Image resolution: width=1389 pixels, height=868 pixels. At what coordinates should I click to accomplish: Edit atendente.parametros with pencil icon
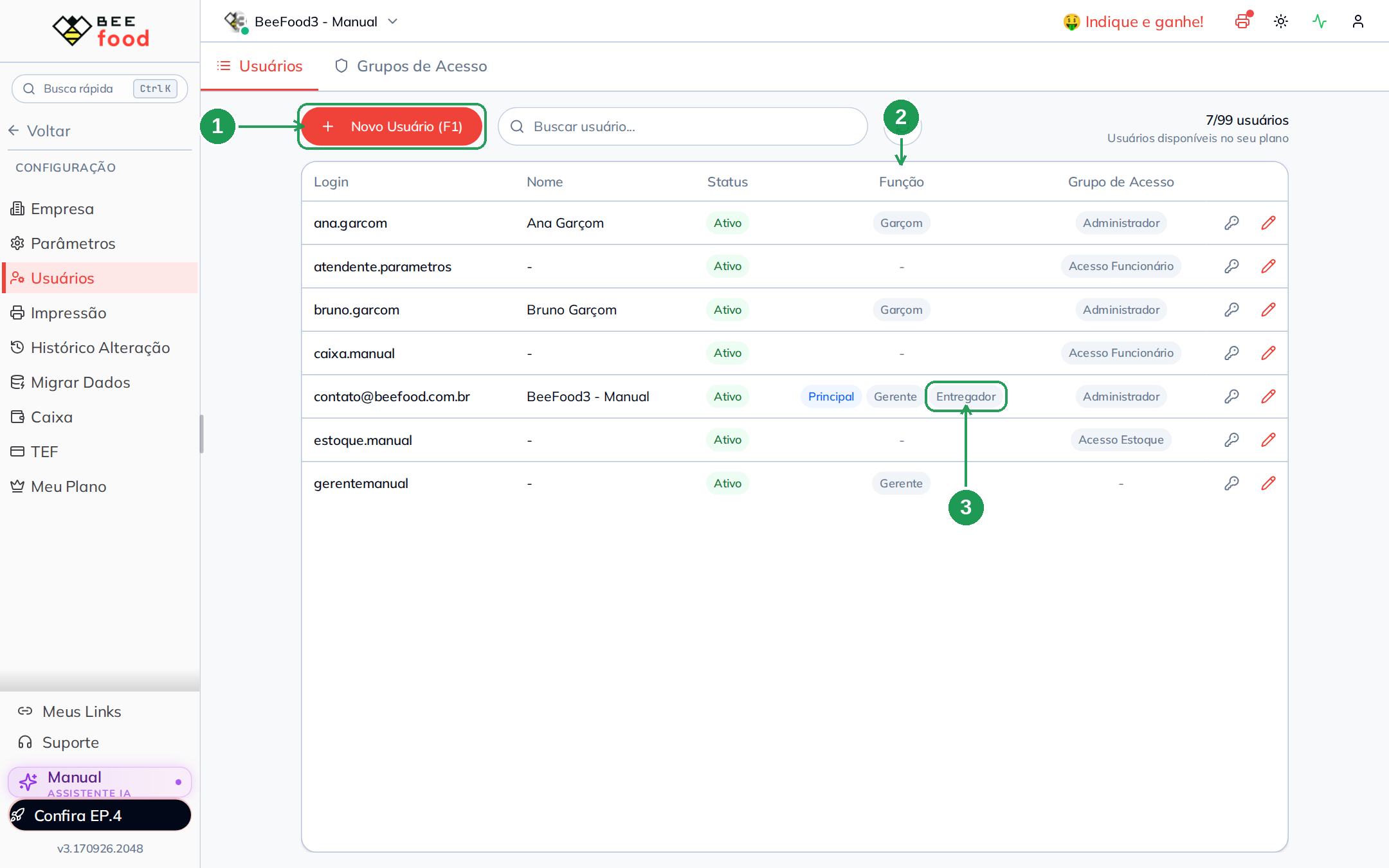(1268, 266)
